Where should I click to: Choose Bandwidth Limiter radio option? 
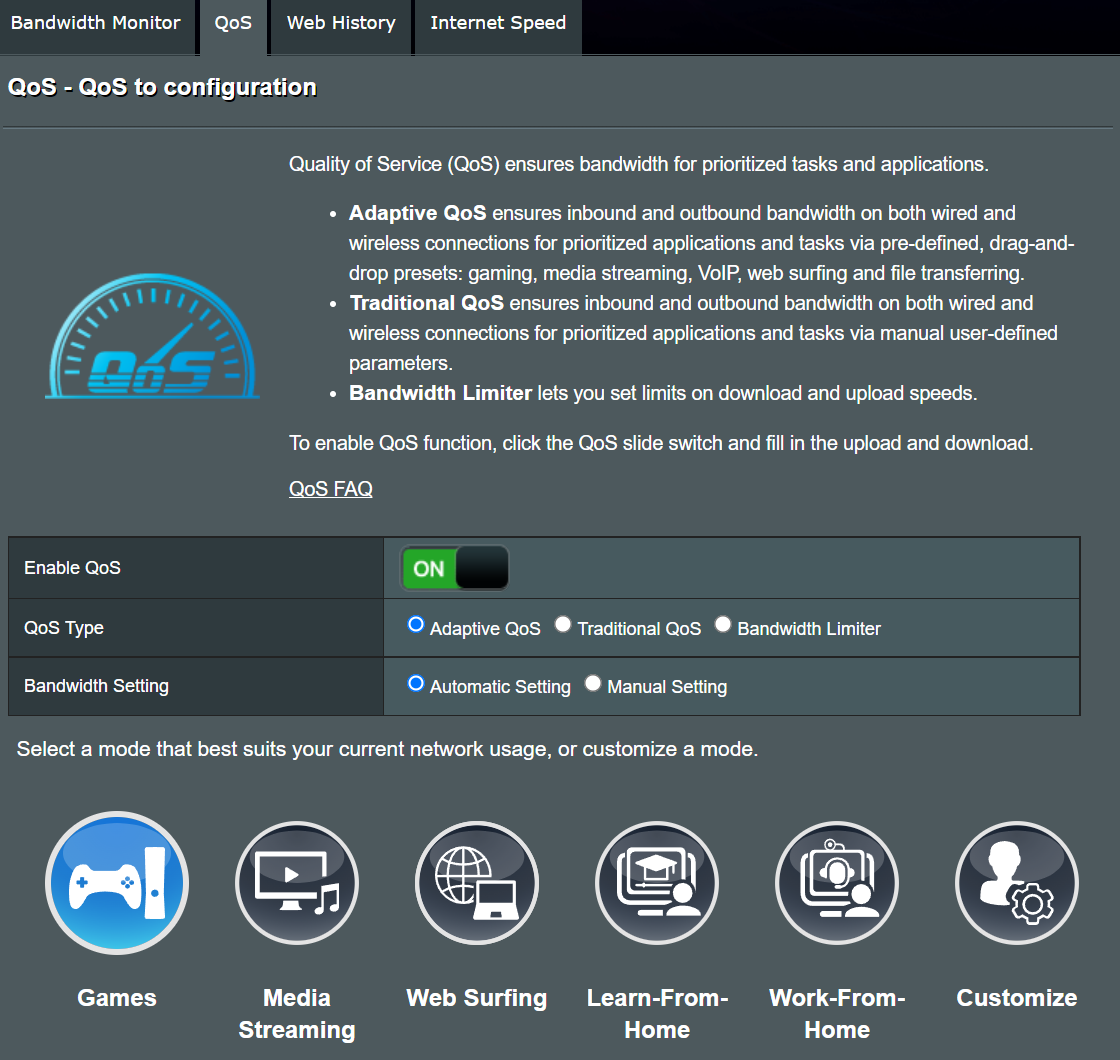coord(723,625)
